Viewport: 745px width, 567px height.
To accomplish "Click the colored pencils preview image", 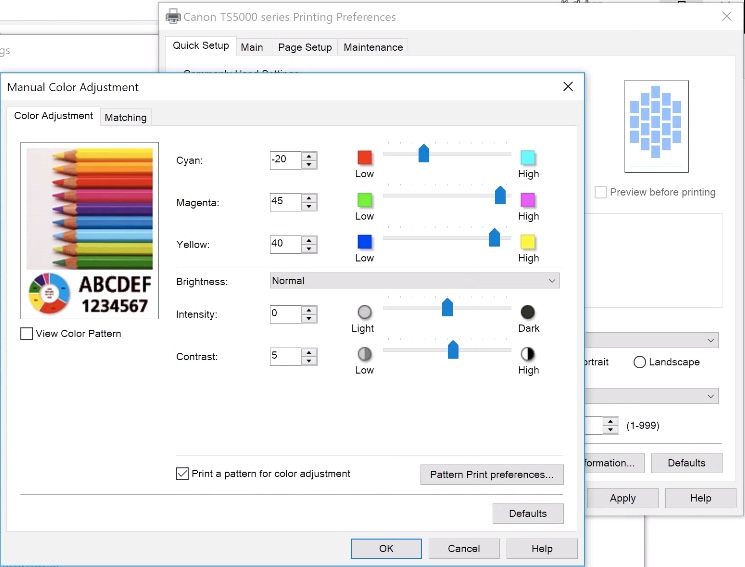I will (x=89, y=209).
